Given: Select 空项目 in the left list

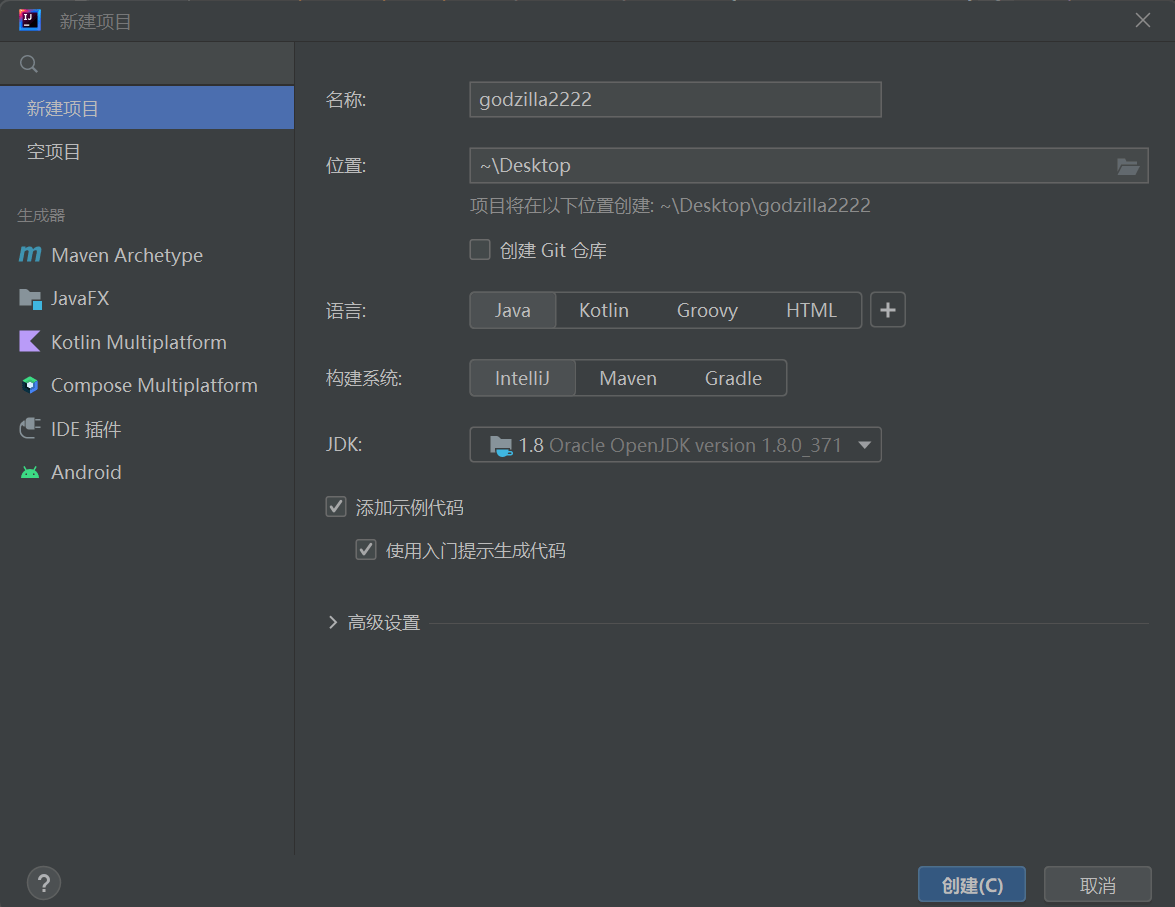Looking at the screenshot, I should pos(54,152).
